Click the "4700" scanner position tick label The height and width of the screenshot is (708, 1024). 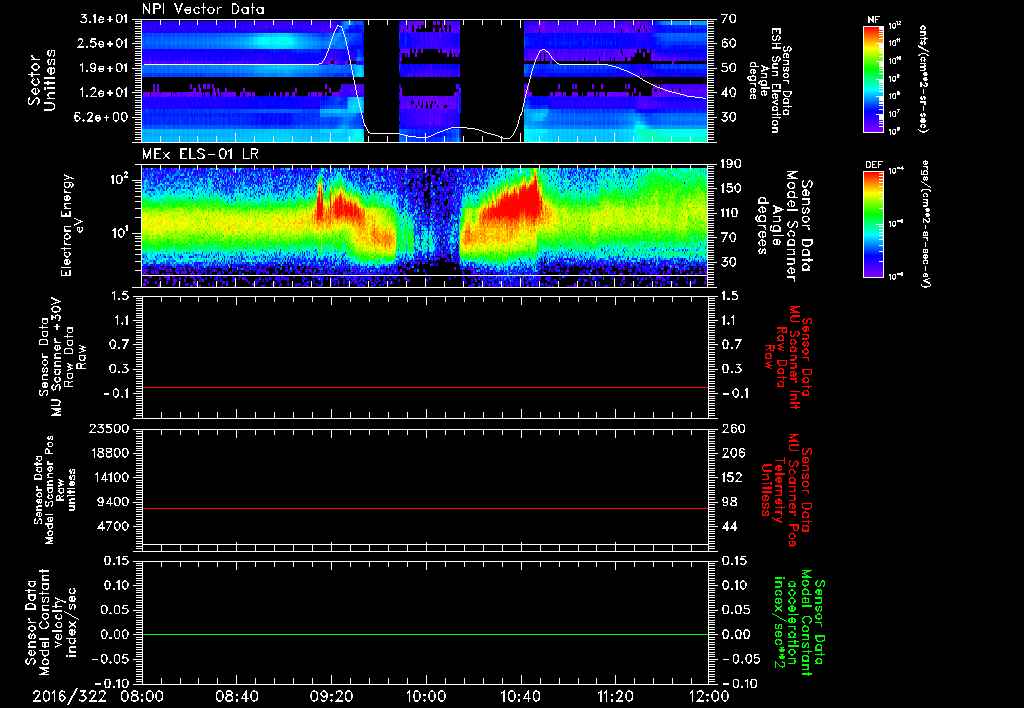pos(114,526)
